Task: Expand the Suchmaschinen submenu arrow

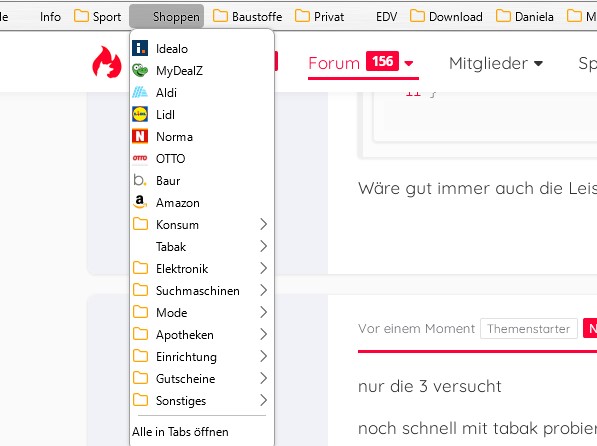Action: (263, 291)
